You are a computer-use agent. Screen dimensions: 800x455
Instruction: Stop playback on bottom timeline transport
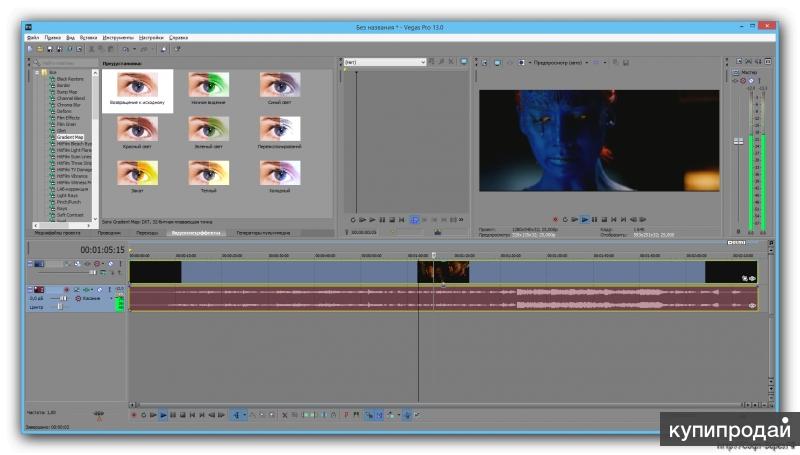[x=183, y=415]
